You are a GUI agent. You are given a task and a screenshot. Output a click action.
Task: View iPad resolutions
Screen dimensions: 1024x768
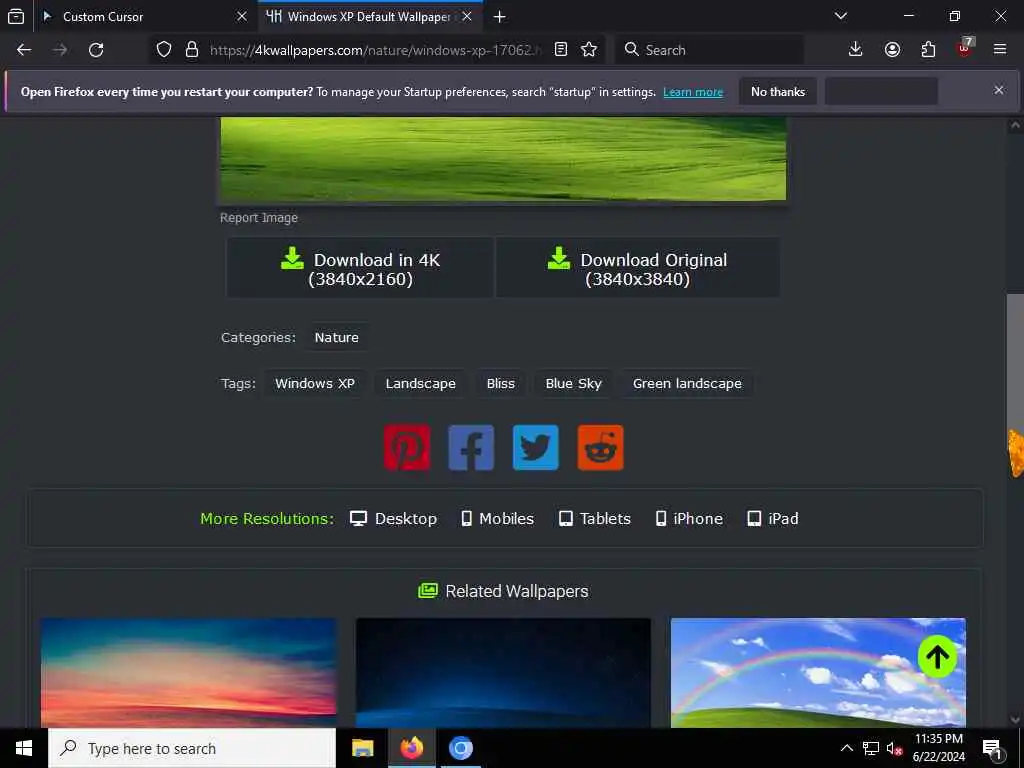tap(773, 519)
